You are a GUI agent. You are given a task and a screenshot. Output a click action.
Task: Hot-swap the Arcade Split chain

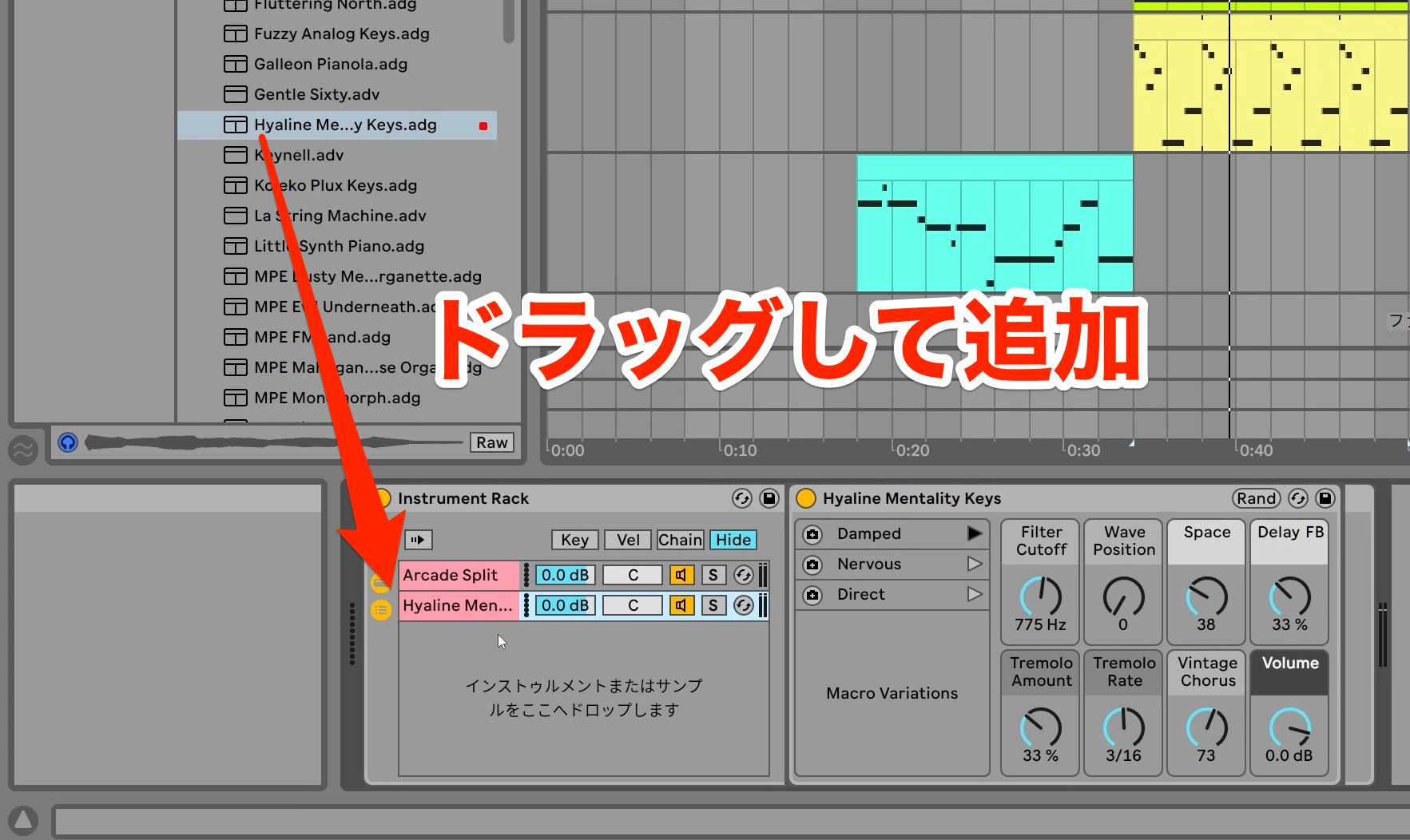[x=744, y=575]
